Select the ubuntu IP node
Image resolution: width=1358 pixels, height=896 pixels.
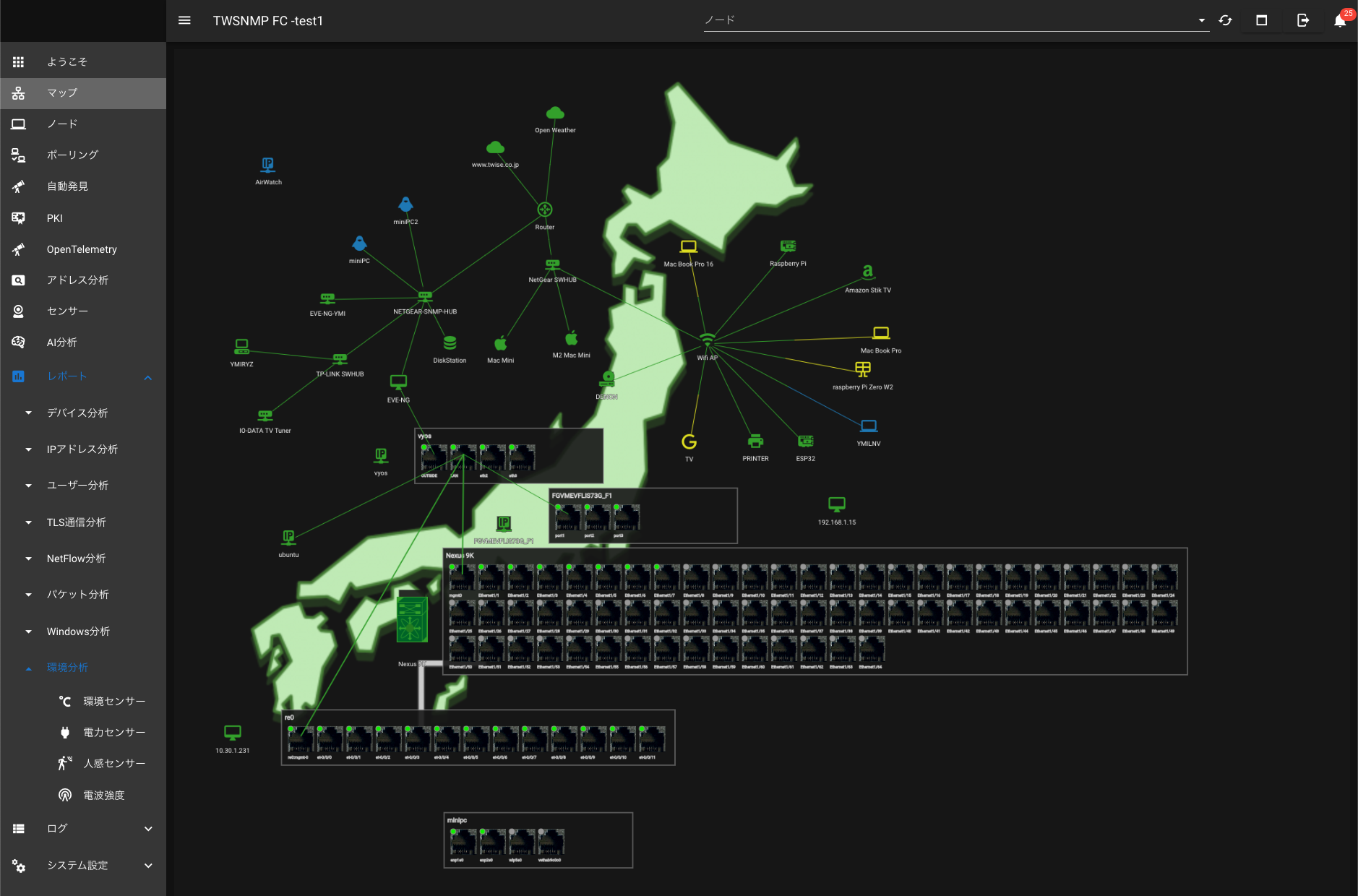(x=288, y=538)
